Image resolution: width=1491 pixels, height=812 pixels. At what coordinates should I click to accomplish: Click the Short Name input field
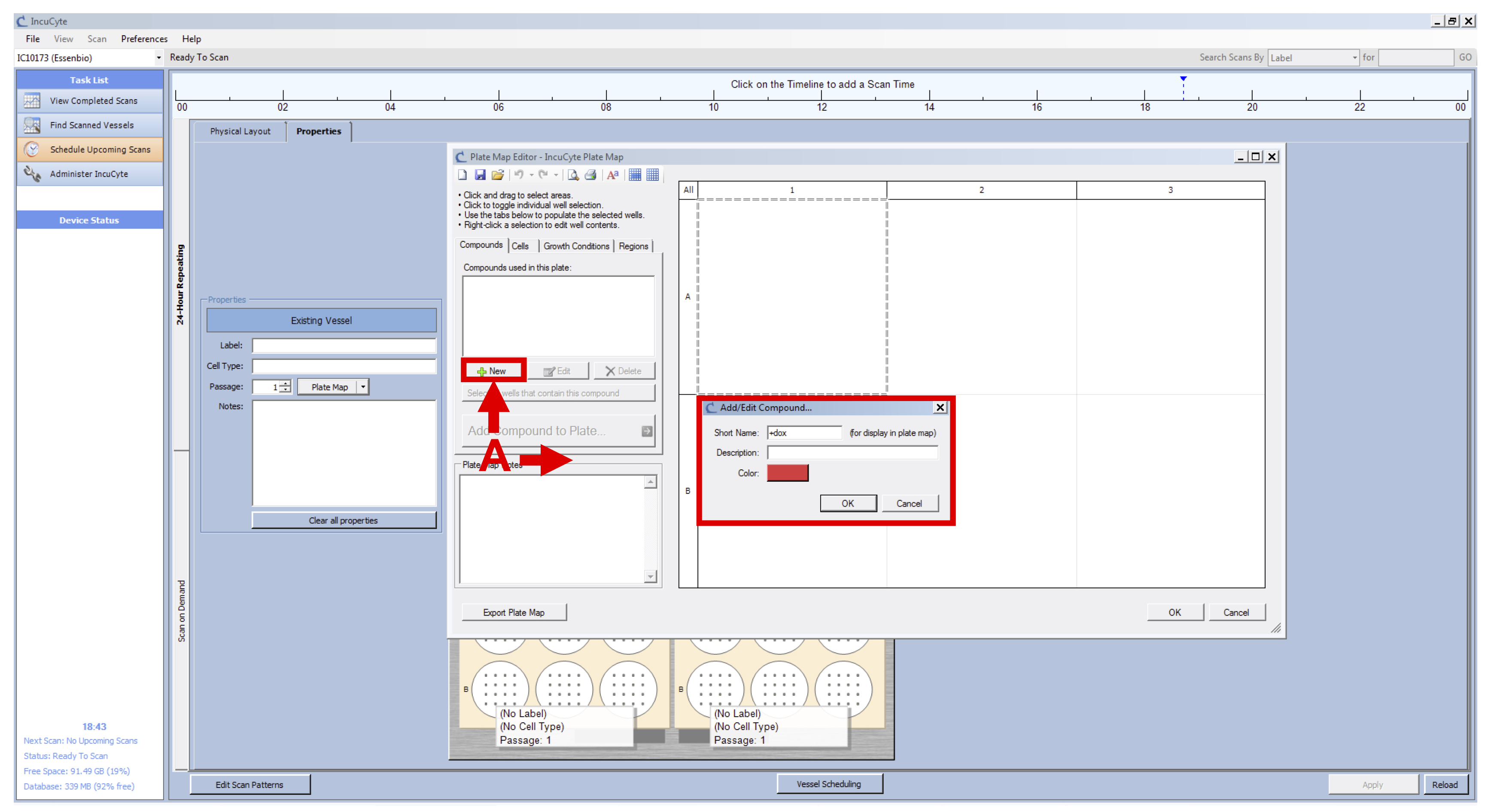pos(804,433)
